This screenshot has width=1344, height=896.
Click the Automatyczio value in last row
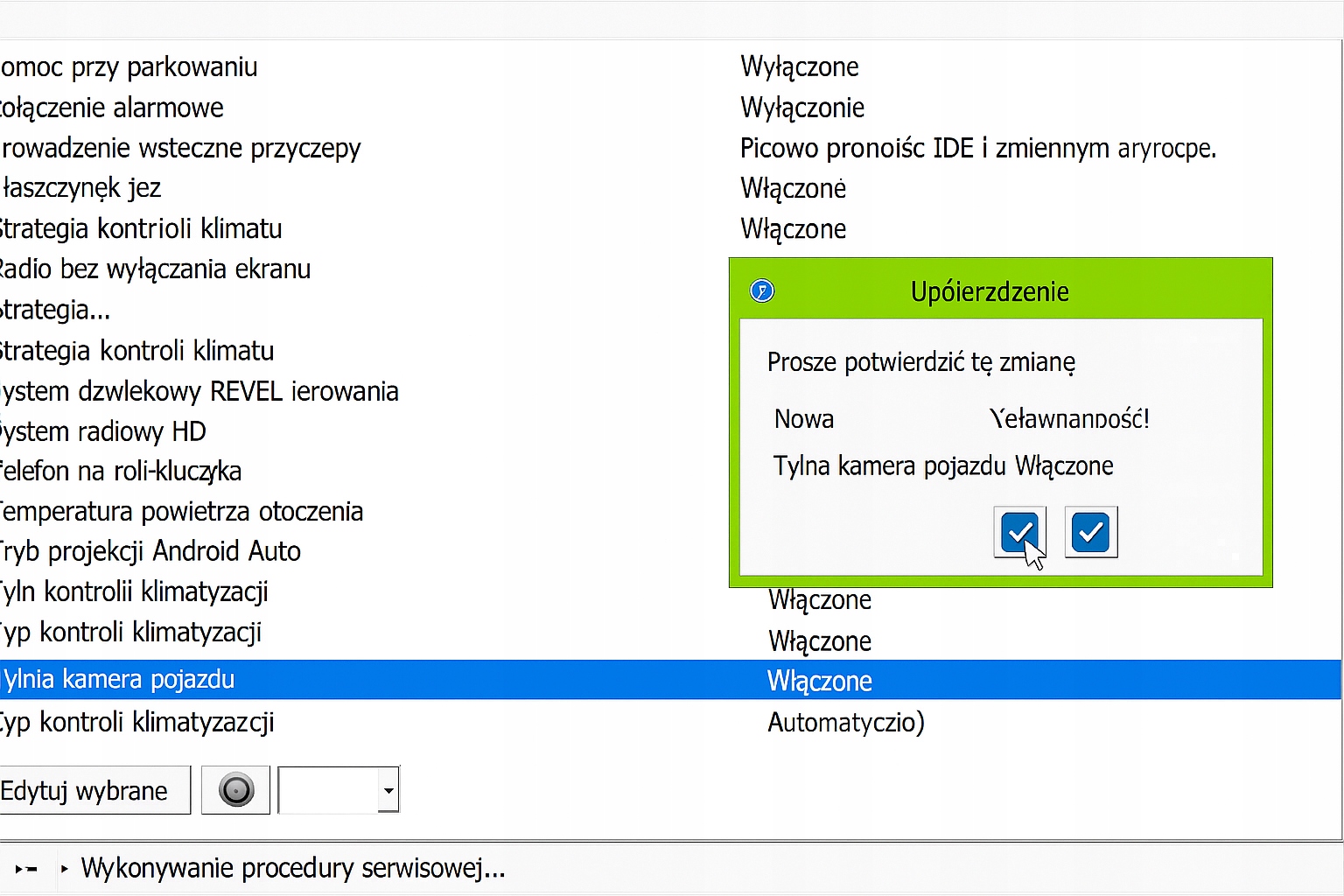coord(845,723)
